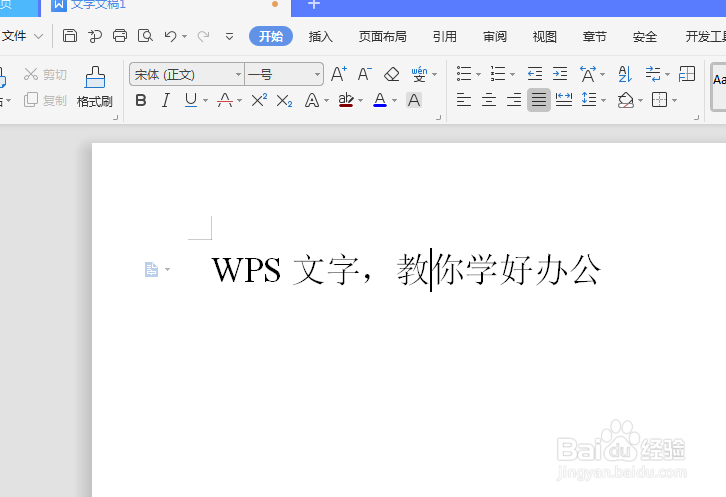Screen dimensions: 726x497
Task: Click the borders icon
Action: pos(659,100)
